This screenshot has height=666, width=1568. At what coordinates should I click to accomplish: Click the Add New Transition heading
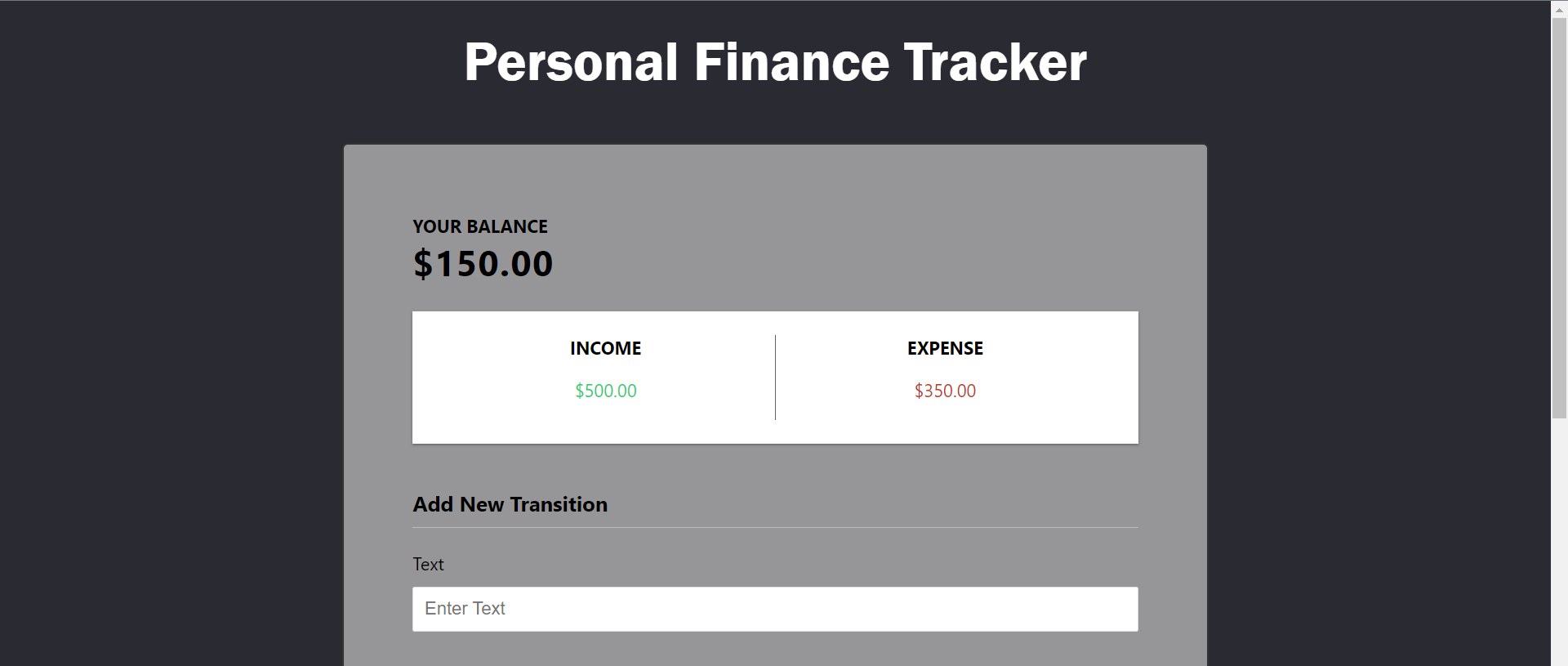tap(510, 504)
